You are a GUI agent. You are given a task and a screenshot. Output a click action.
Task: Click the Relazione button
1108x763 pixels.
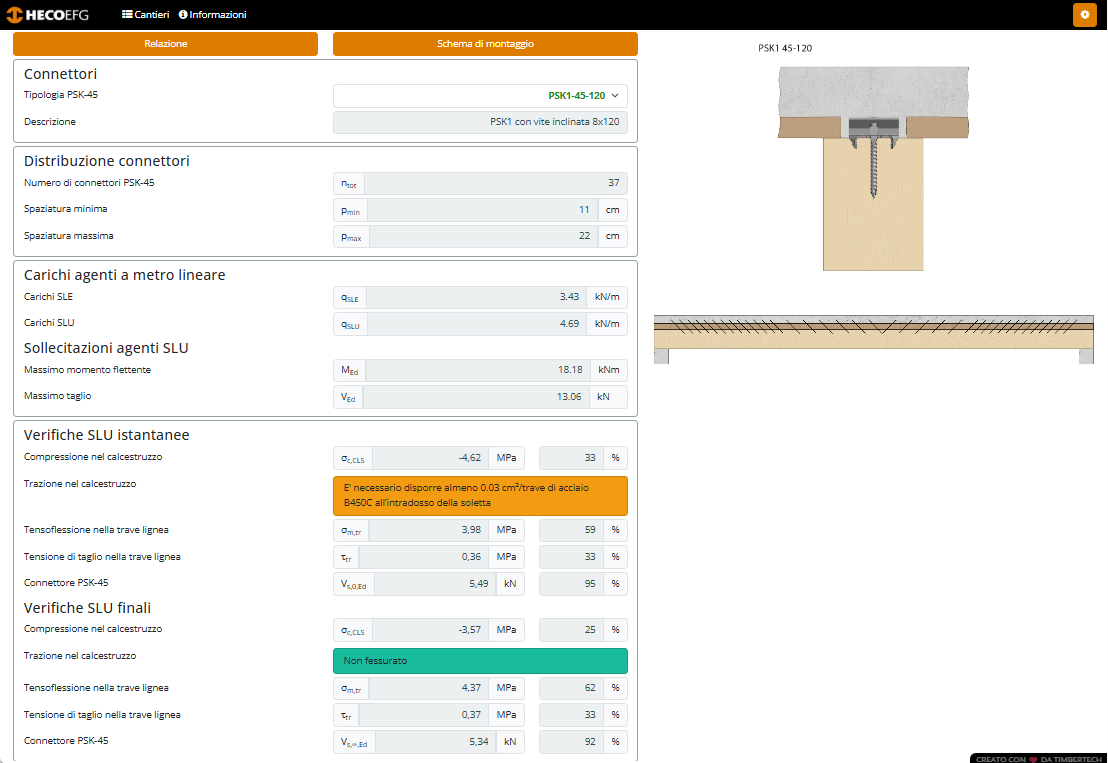[x=165, y=44]
